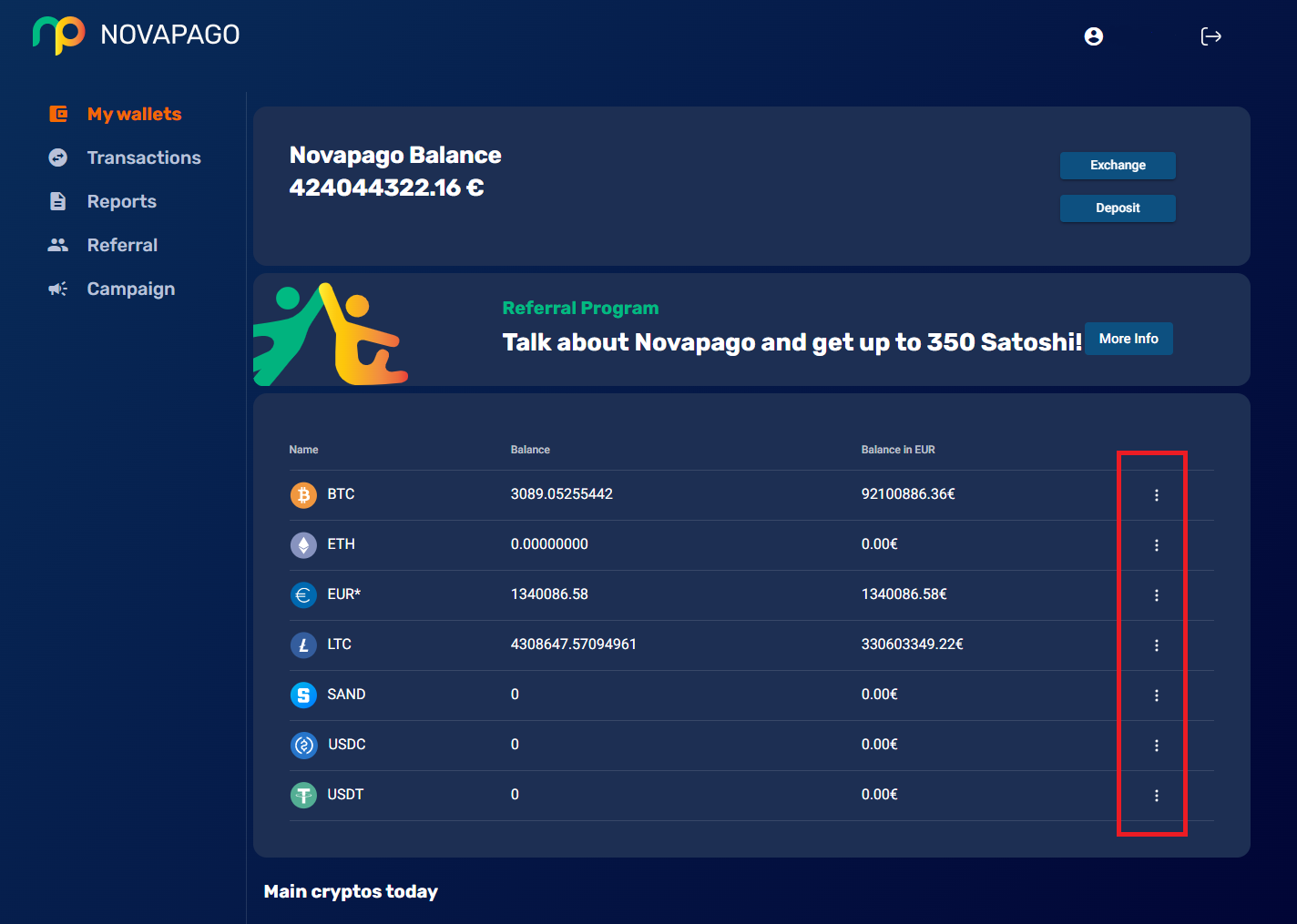Open the USDT row more-options menu
The image size is (1297, 924).
(1157, 796)
